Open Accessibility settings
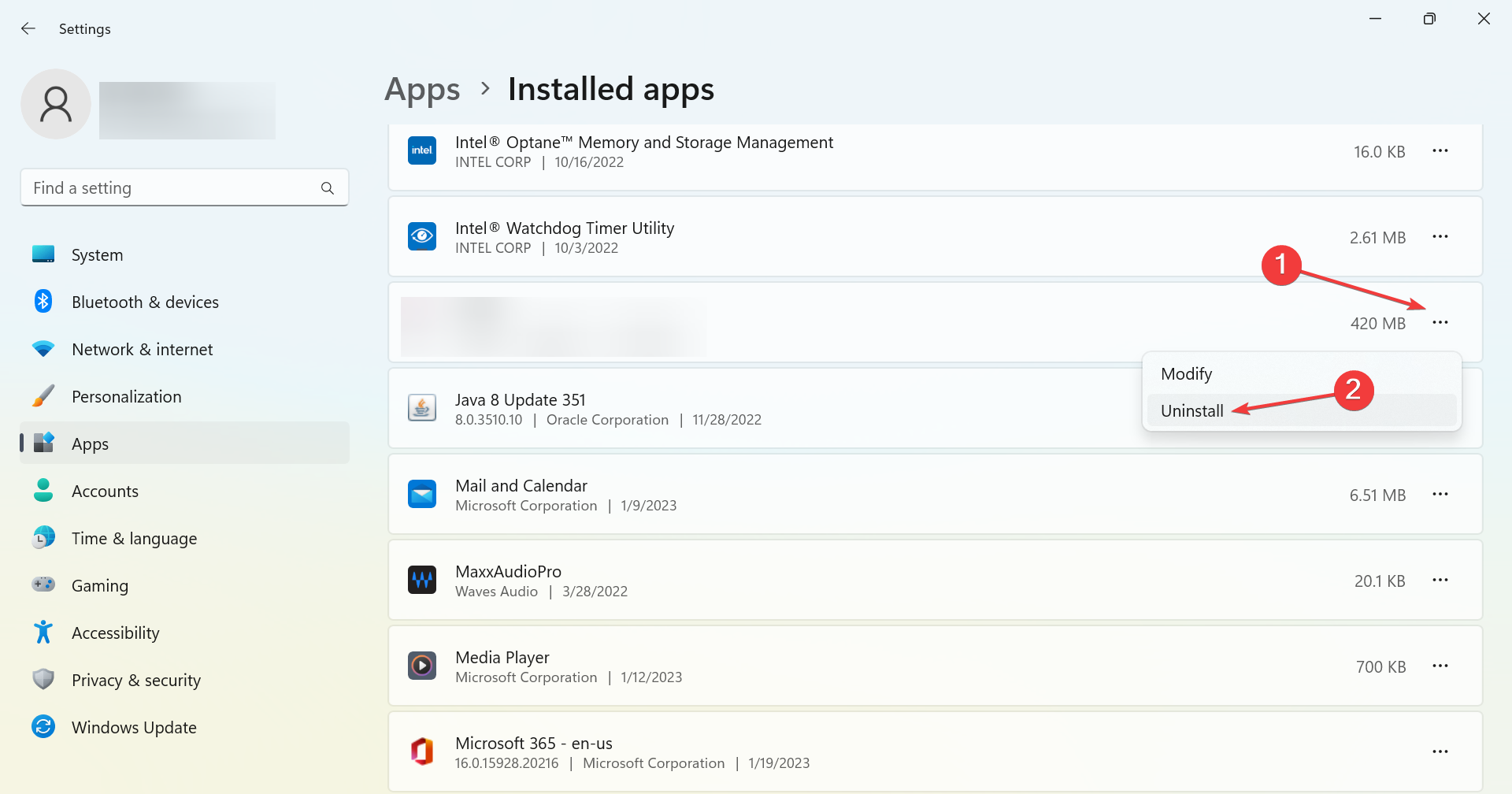The image size is (1512, 794). (184, 633)
